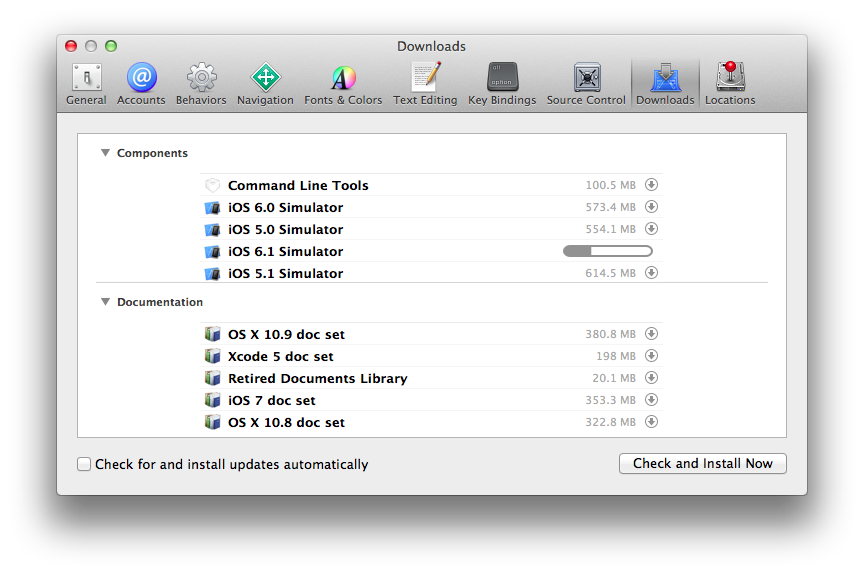This screenshot has width=864, height=574.
Task: Open the Source Control preferences
Action: pyautogui.click(x=586, y=84)
